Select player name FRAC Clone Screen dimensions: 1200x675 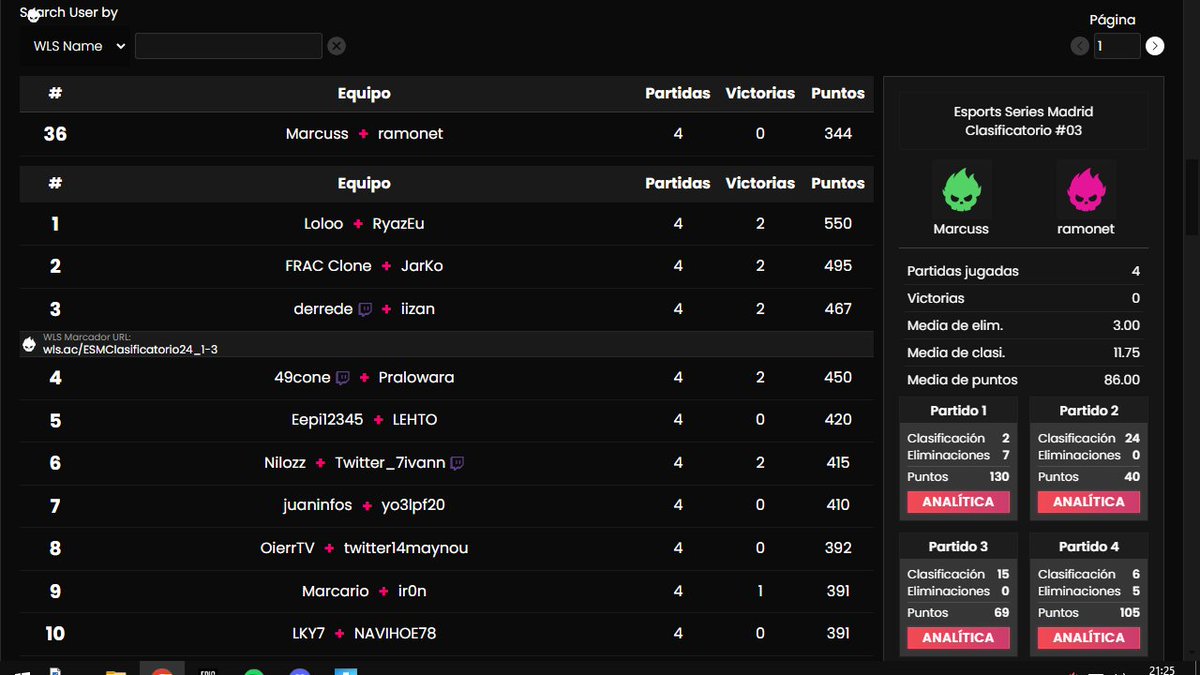pyautogui.click(x=328, y=266)
